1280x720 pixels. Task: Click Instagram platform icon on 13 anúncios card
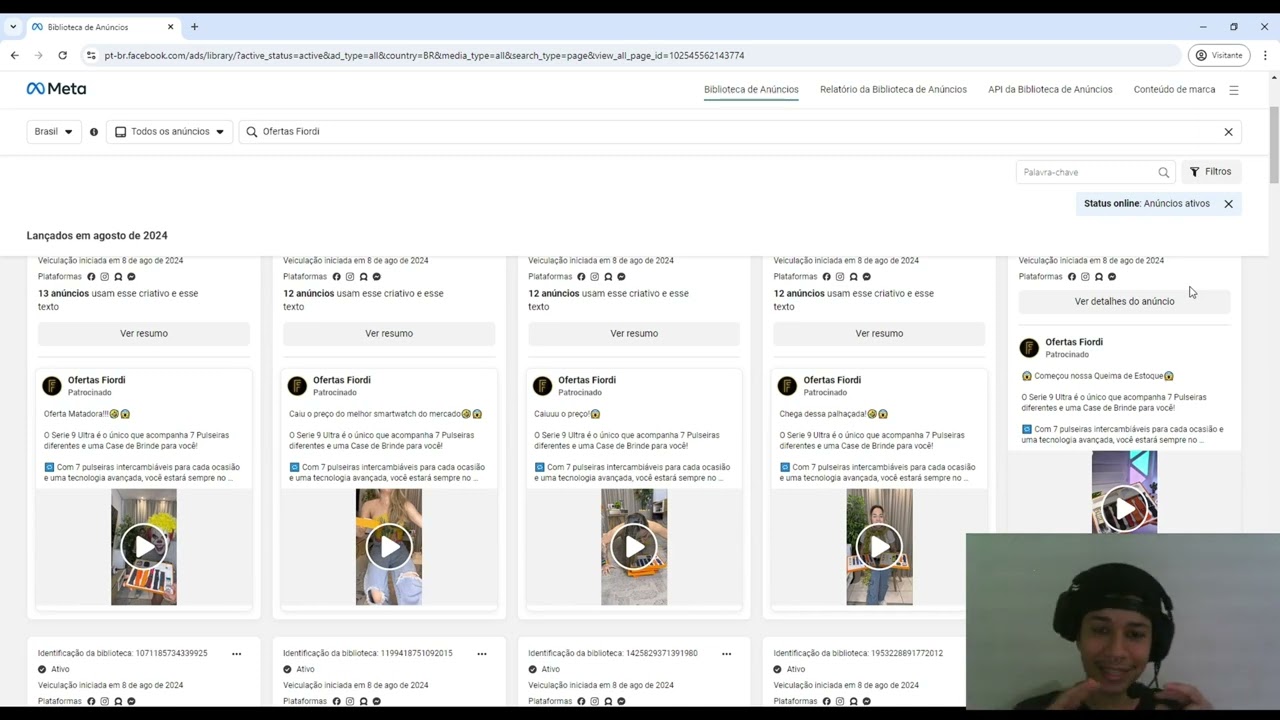point(104,277)
